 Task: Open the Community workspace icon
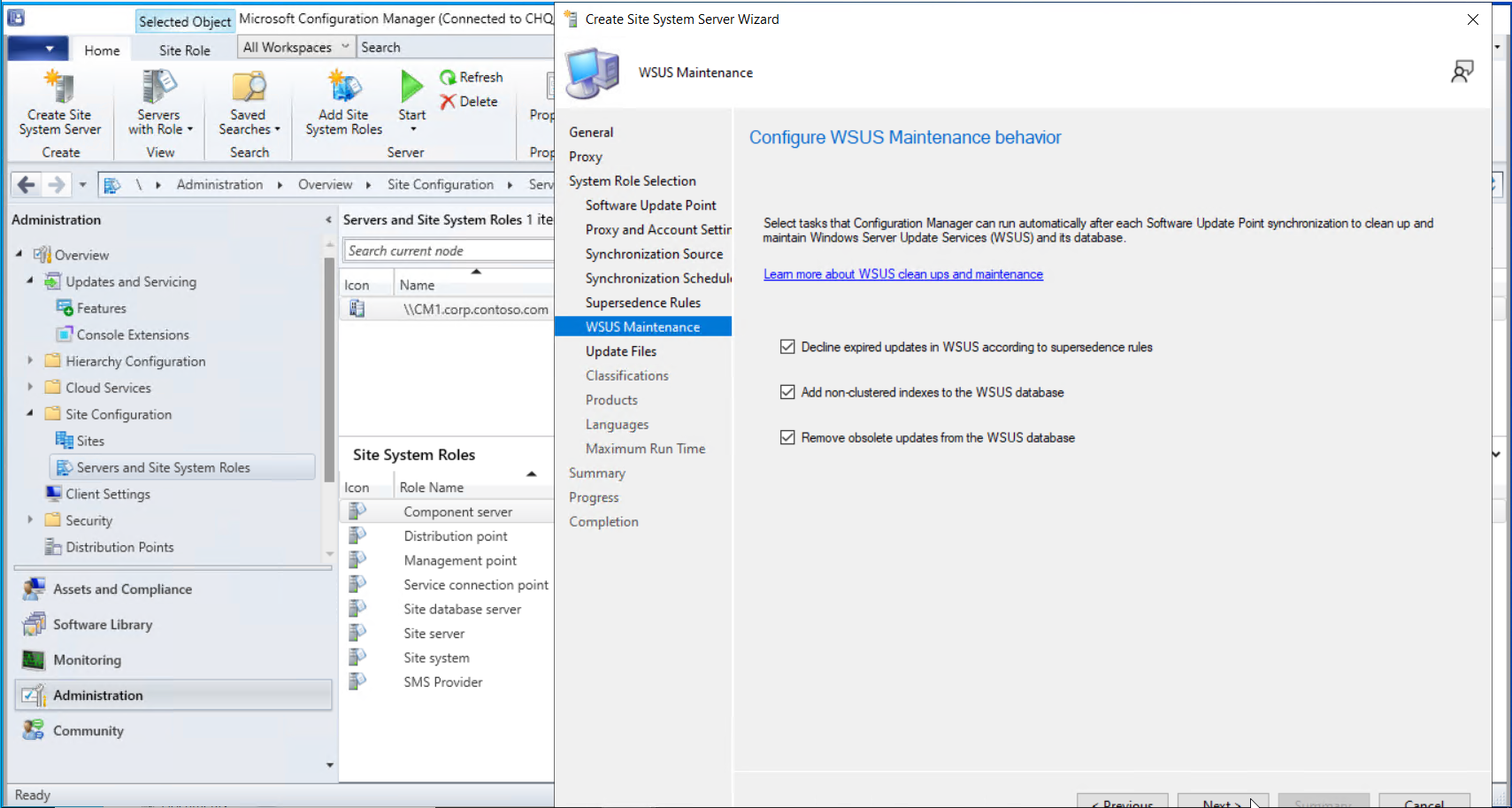(x=34, y=731)
